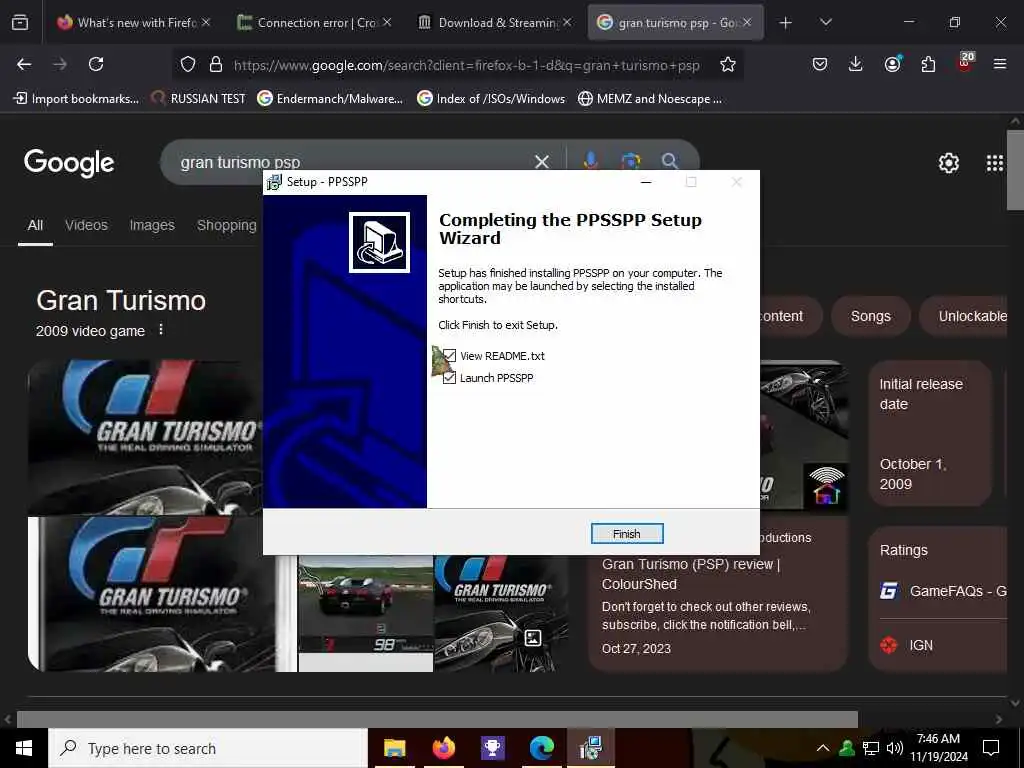Open the taskbar clock and date
This screenshot has height=768, width=1024.
point(938,748)
